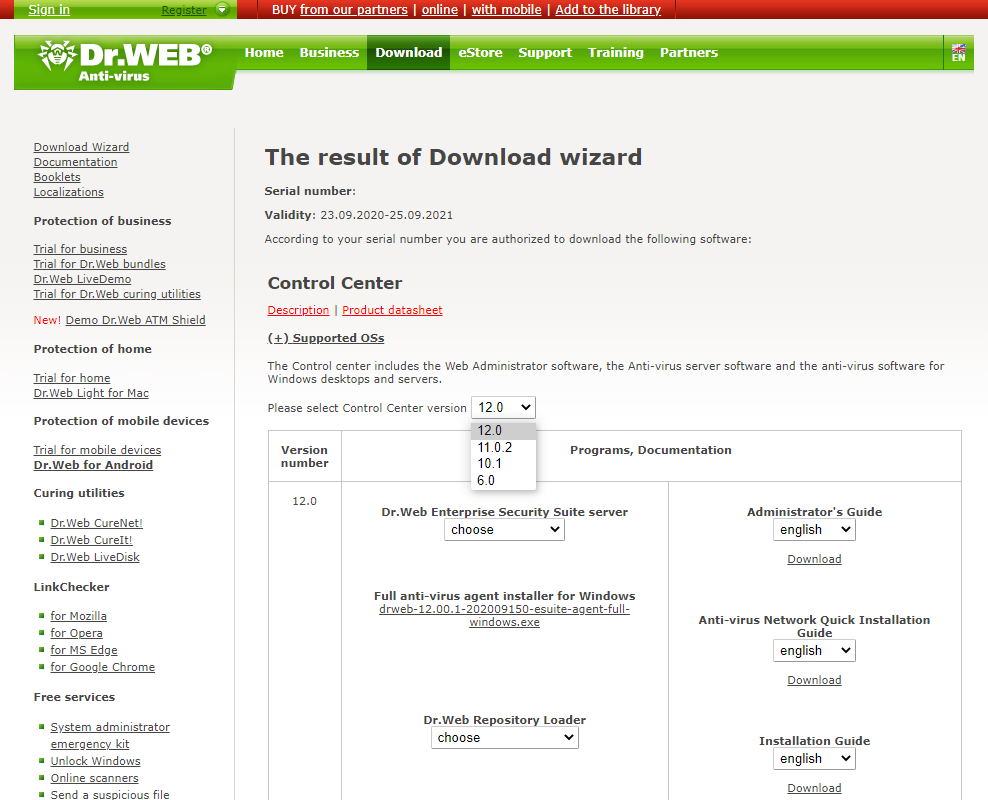Choose version 11.0.2 from the list

[x=503, y=447]
